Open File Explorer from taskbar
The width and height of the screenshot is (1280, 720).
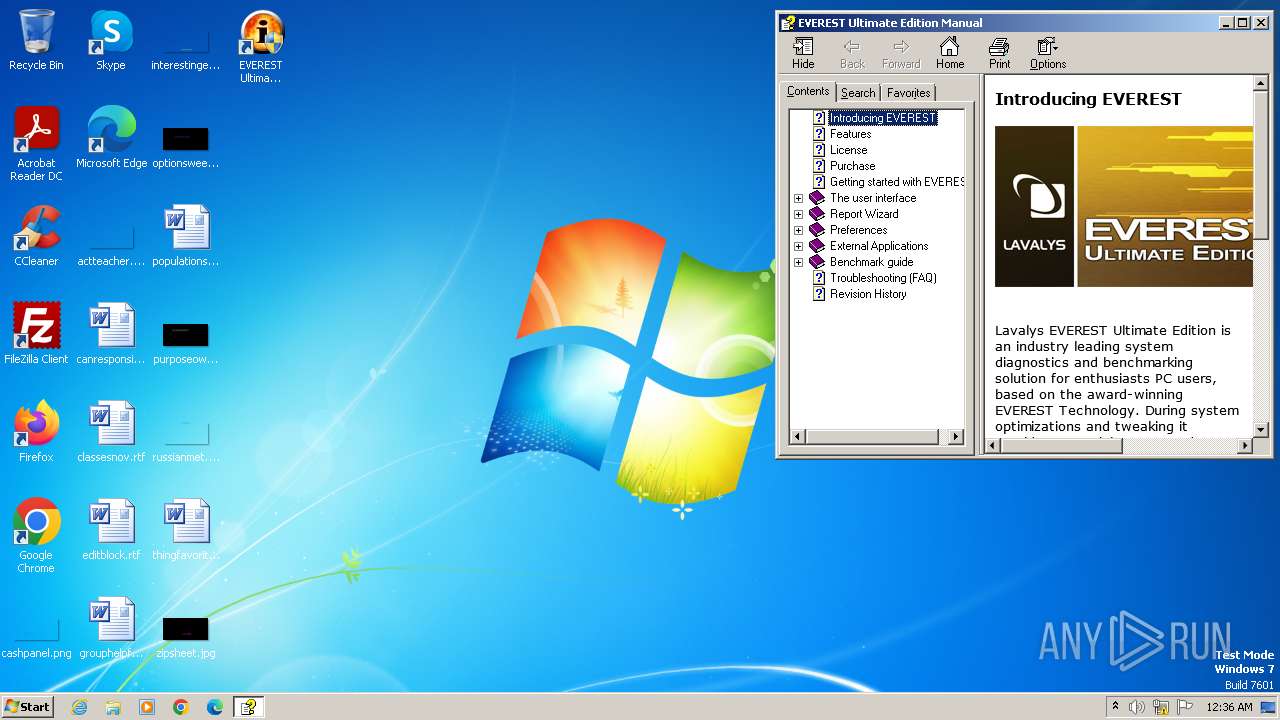click(x=113, y=707)
